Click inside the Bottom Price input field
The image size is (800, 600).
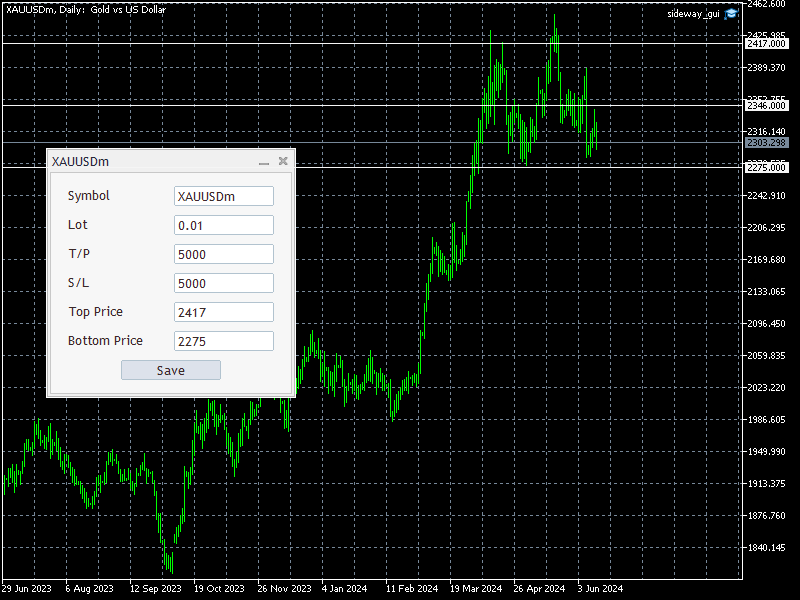223,340
